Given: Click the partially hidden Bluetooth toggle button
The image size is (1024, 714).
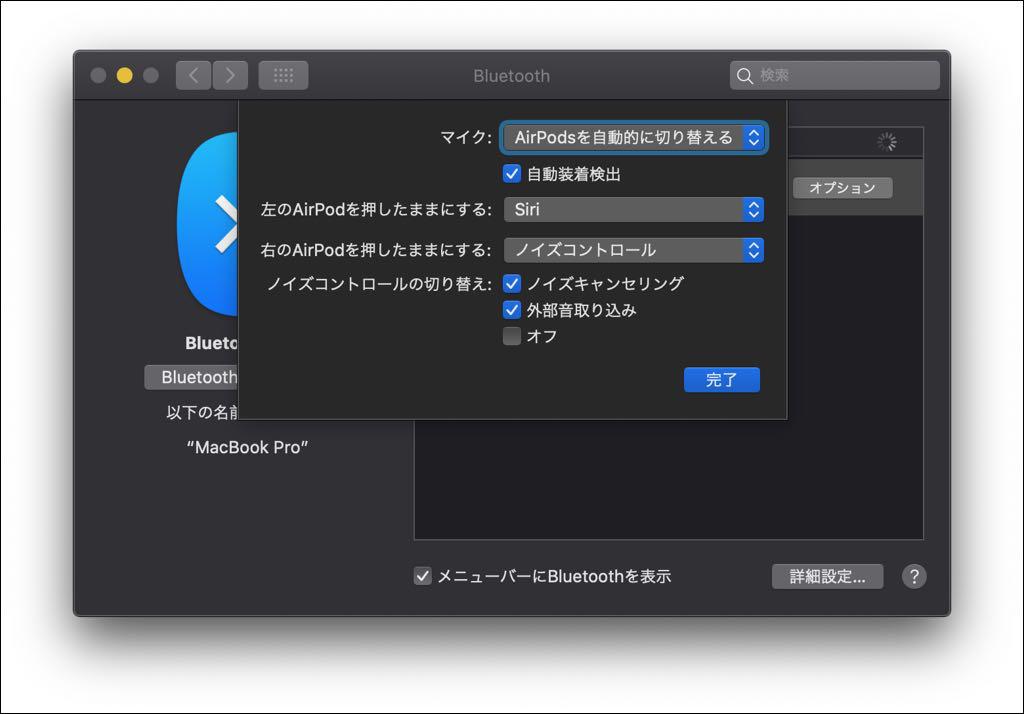Looking at the screenshot, I should [x=191, y=378].
